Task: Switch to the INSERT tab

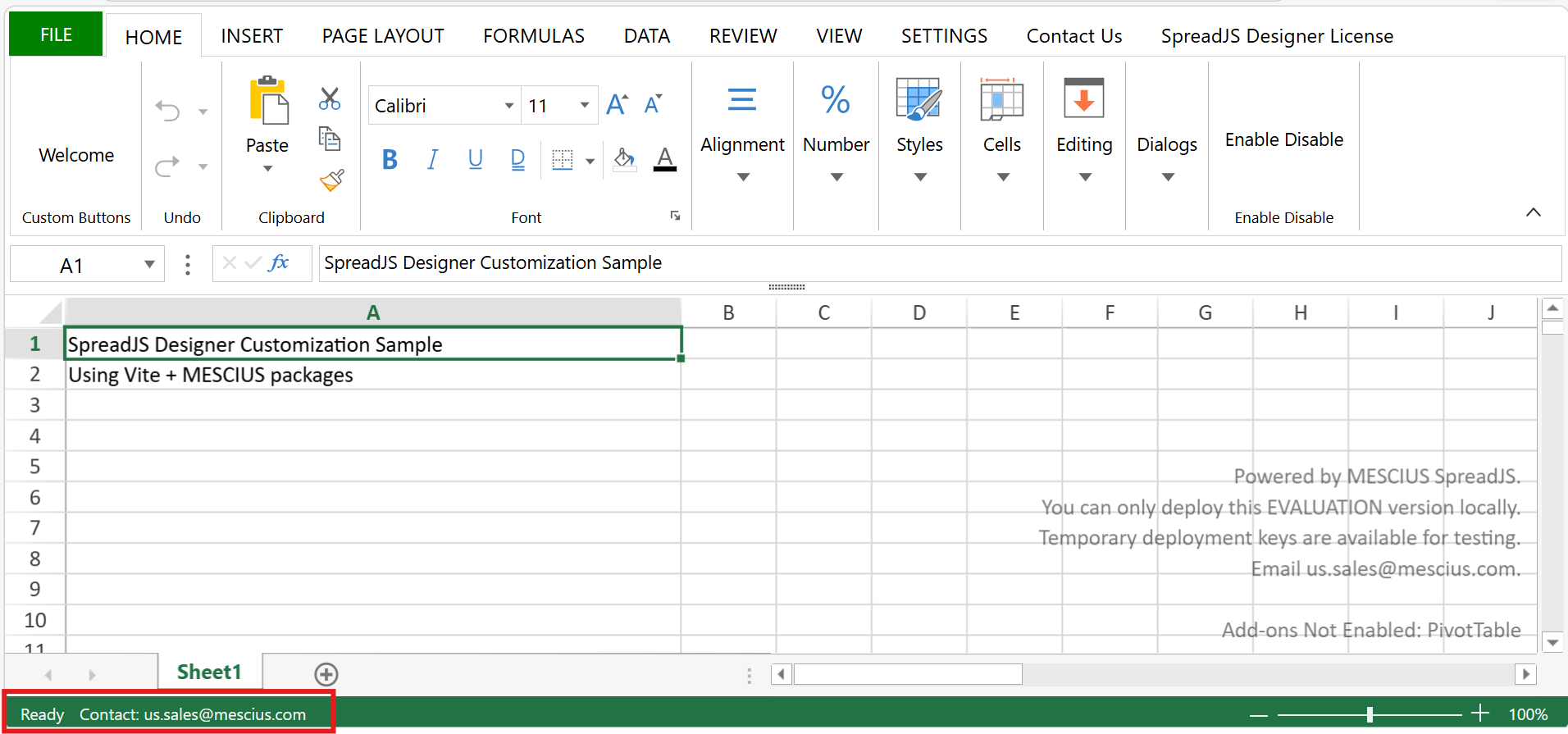Action: pos(252,36)
